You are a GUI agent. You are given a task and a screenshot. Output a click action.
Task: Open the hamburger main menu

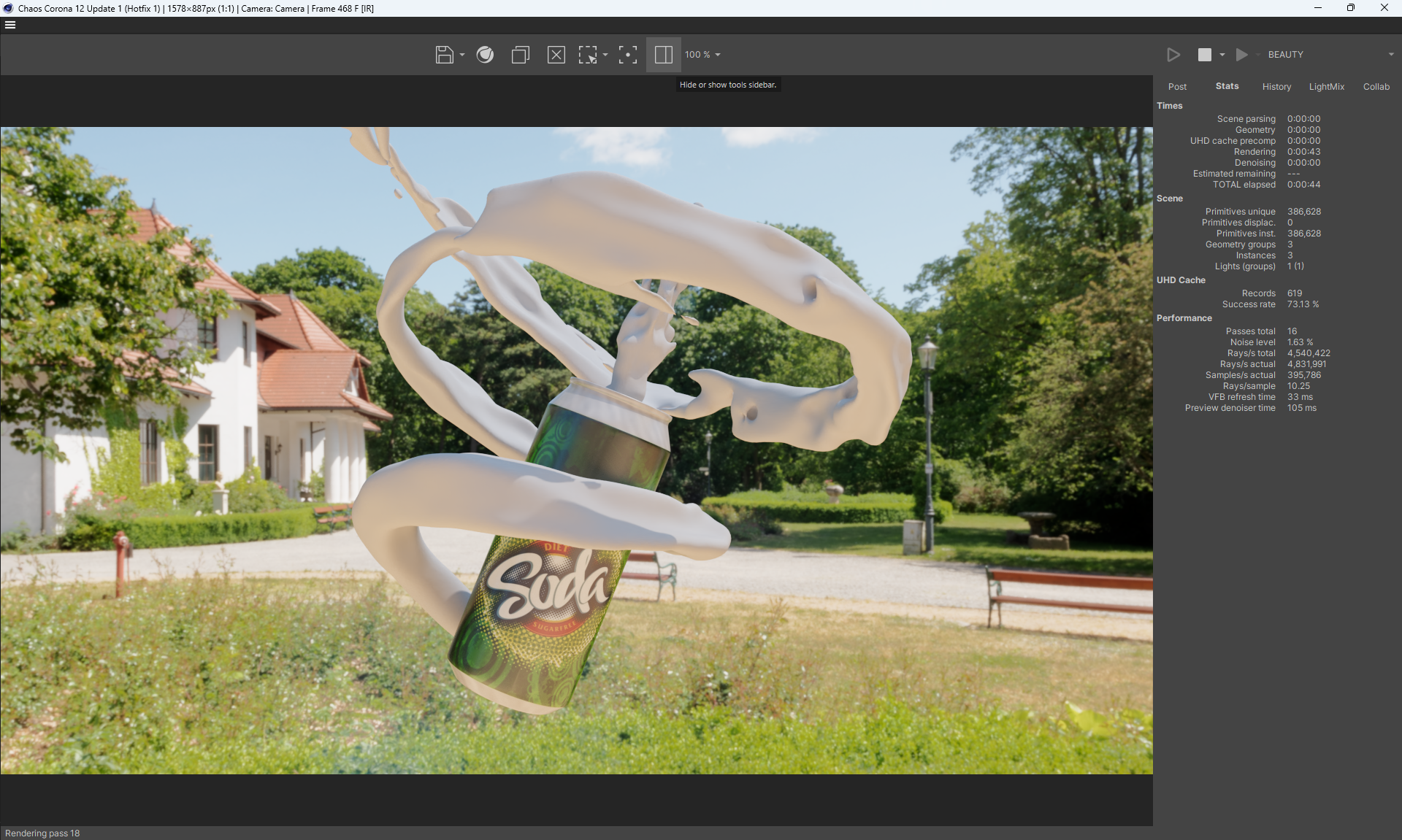pos(10,25)
